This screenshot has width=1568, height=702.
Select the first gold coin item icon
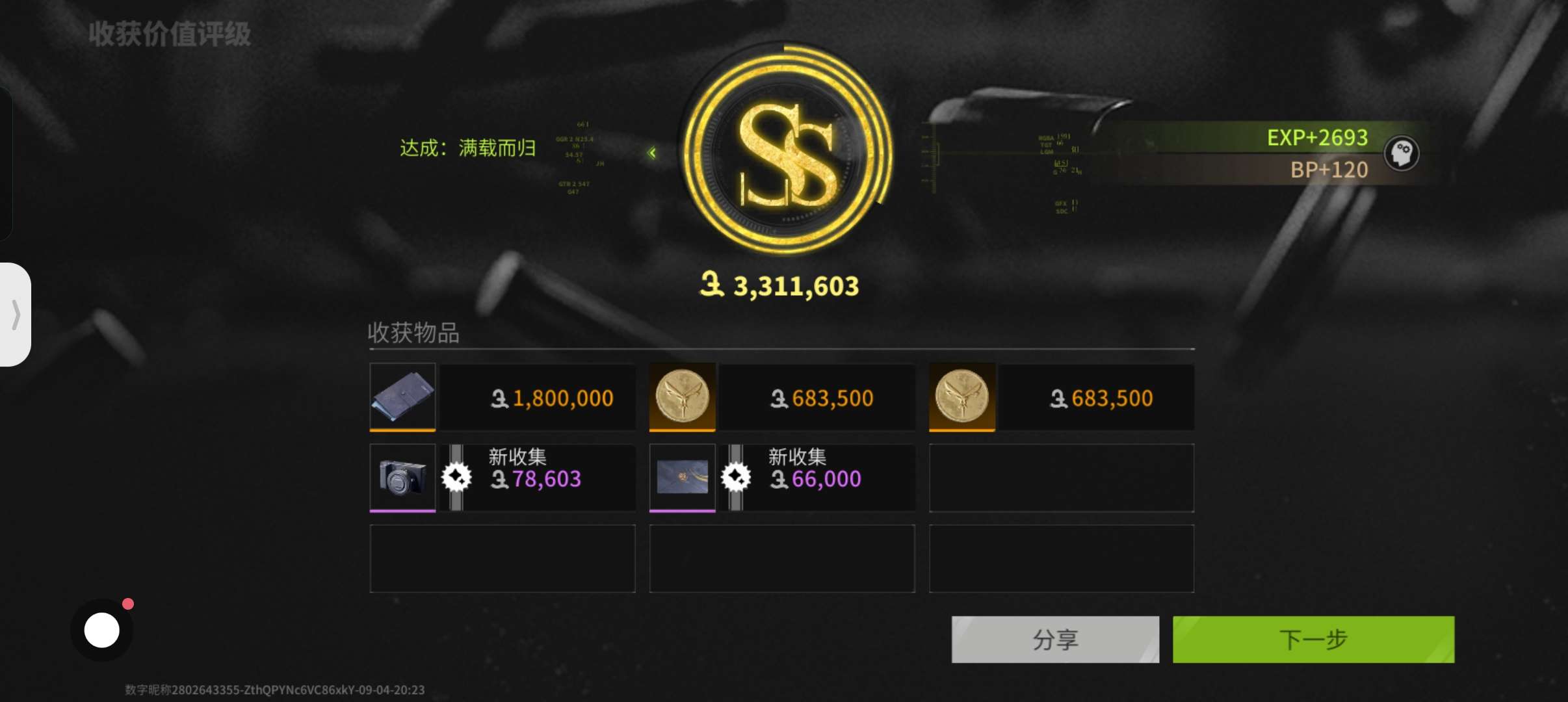coord(682,397)
